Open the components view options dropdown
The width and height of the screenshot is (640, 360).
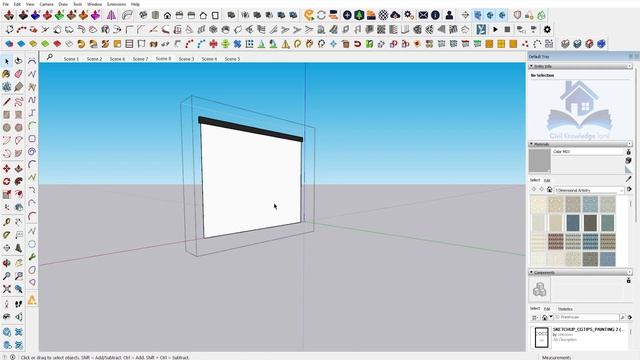[534, 317]
